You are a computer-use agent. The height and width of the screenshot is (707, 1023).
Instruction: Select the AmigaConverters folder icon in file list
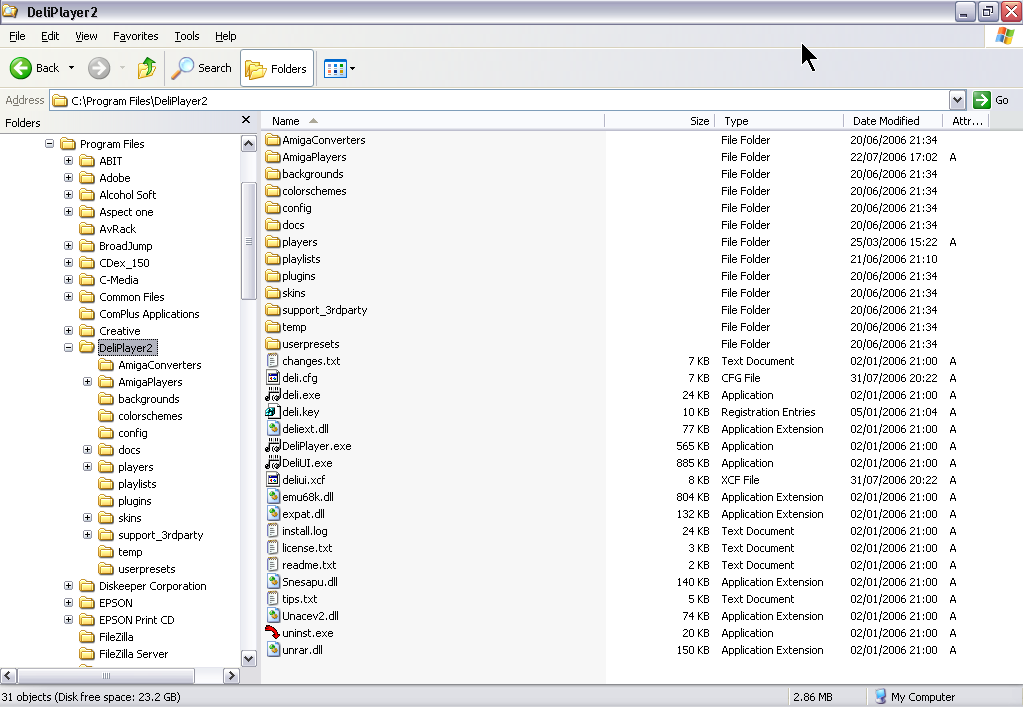(x=273, y=140)
